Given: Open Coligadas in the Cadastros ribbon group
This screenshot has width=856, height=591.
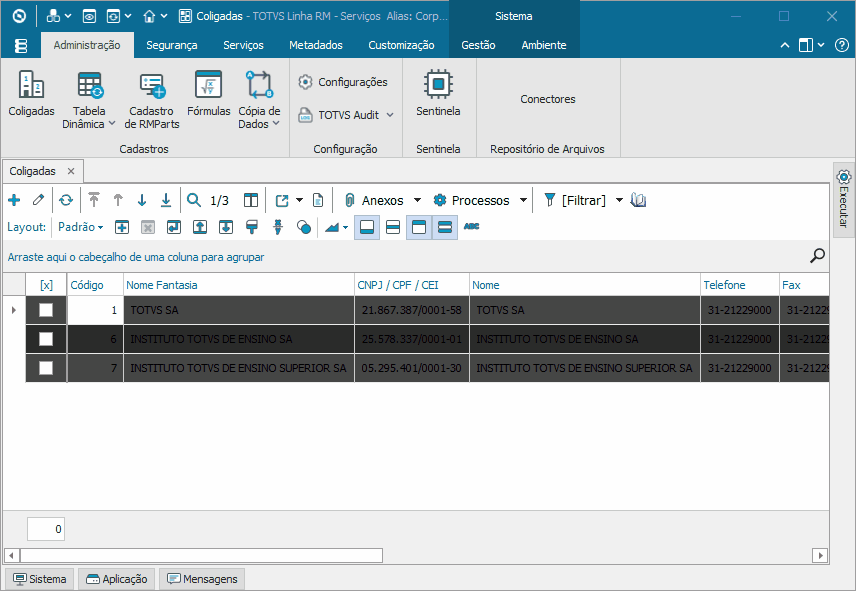Looking at the screenshot, I should point(31,93).
